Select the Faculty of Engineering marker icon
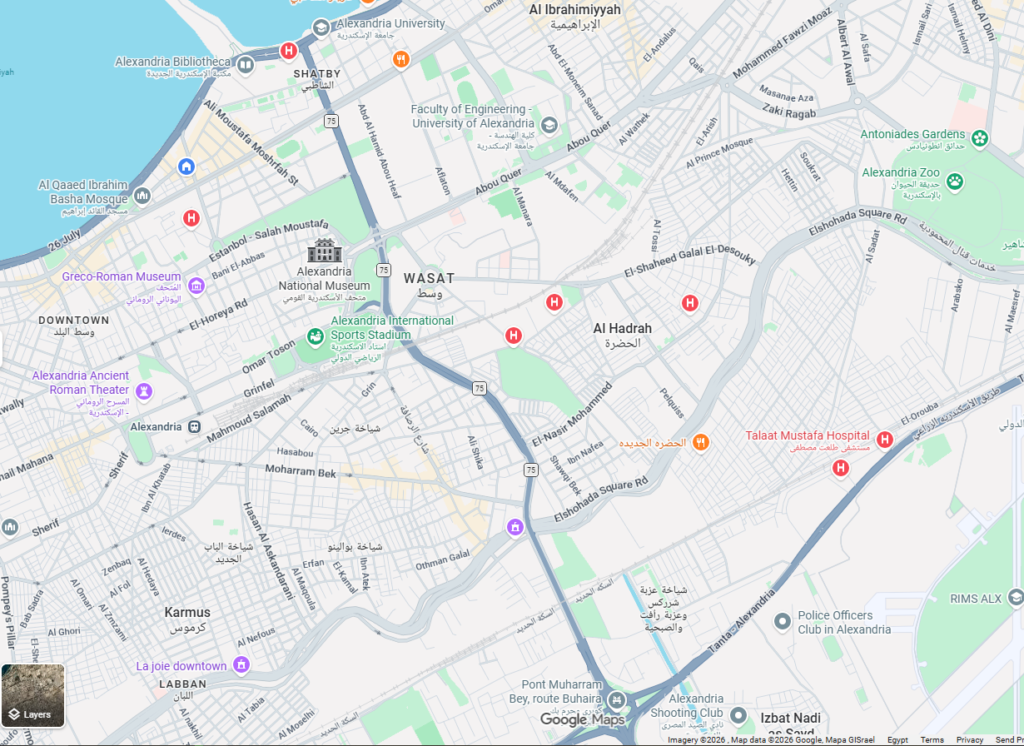 [x=549, y=125]
